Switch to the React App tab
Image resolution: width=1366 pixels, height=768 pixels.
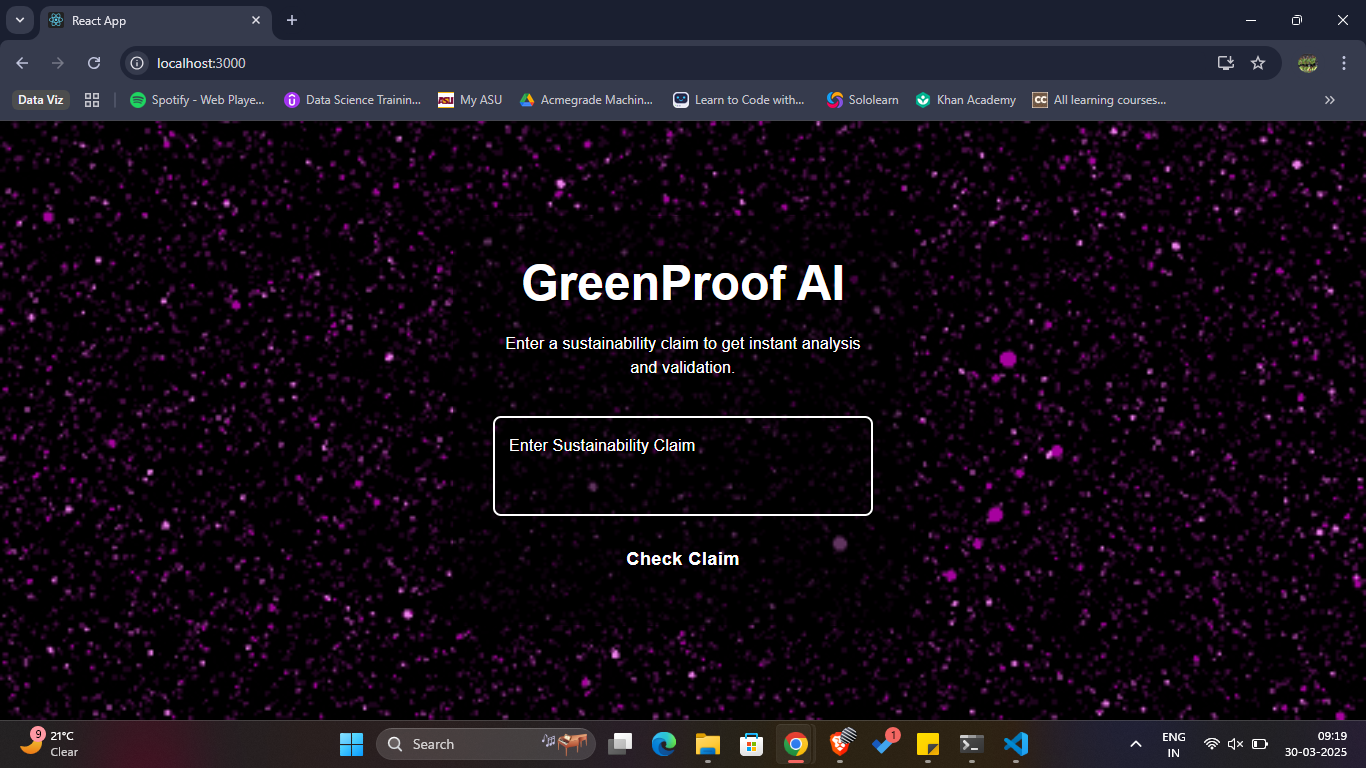pyautogui.click(x=150, y=20)
